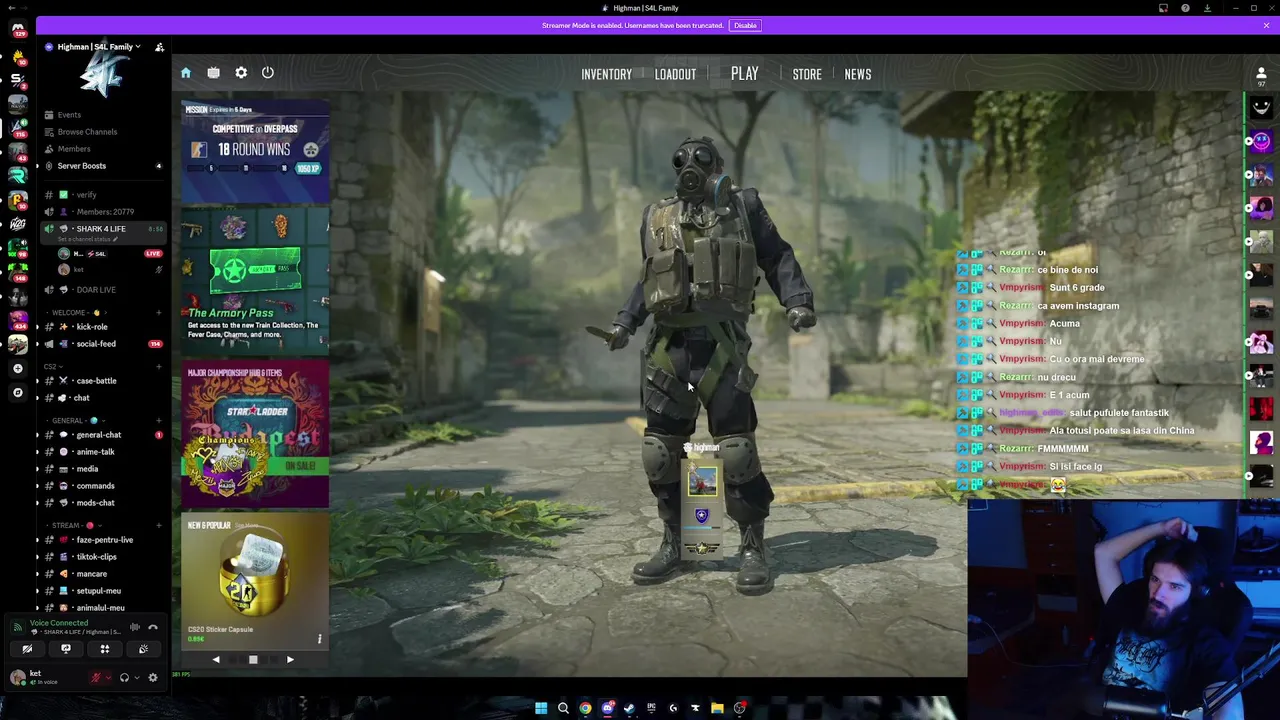
Task: Dismiss the Streamer Mode banner
Action: pos(1266,25)
